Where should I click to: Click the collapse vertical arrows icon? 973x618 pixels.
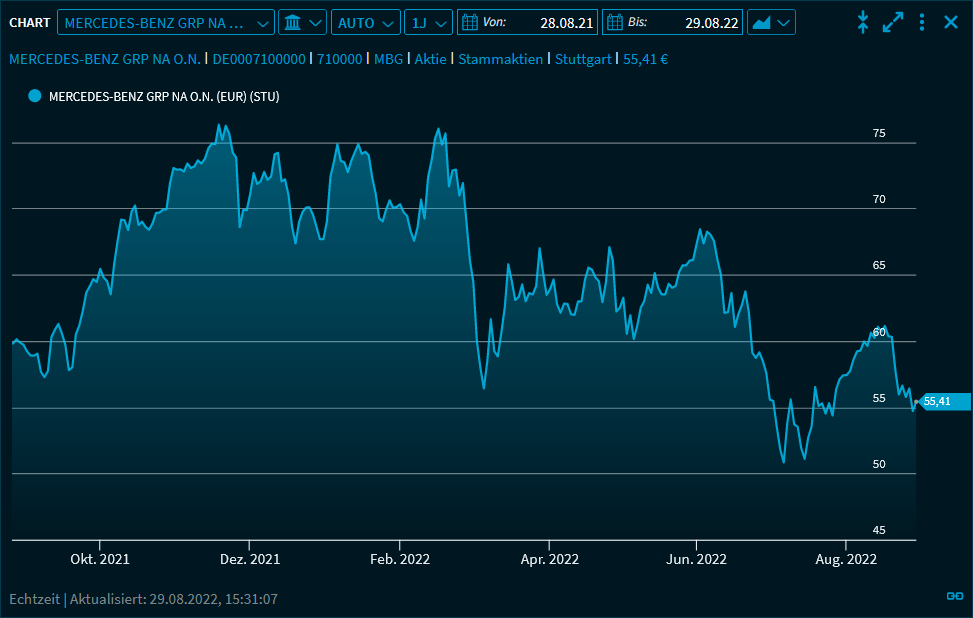point(863,22)
